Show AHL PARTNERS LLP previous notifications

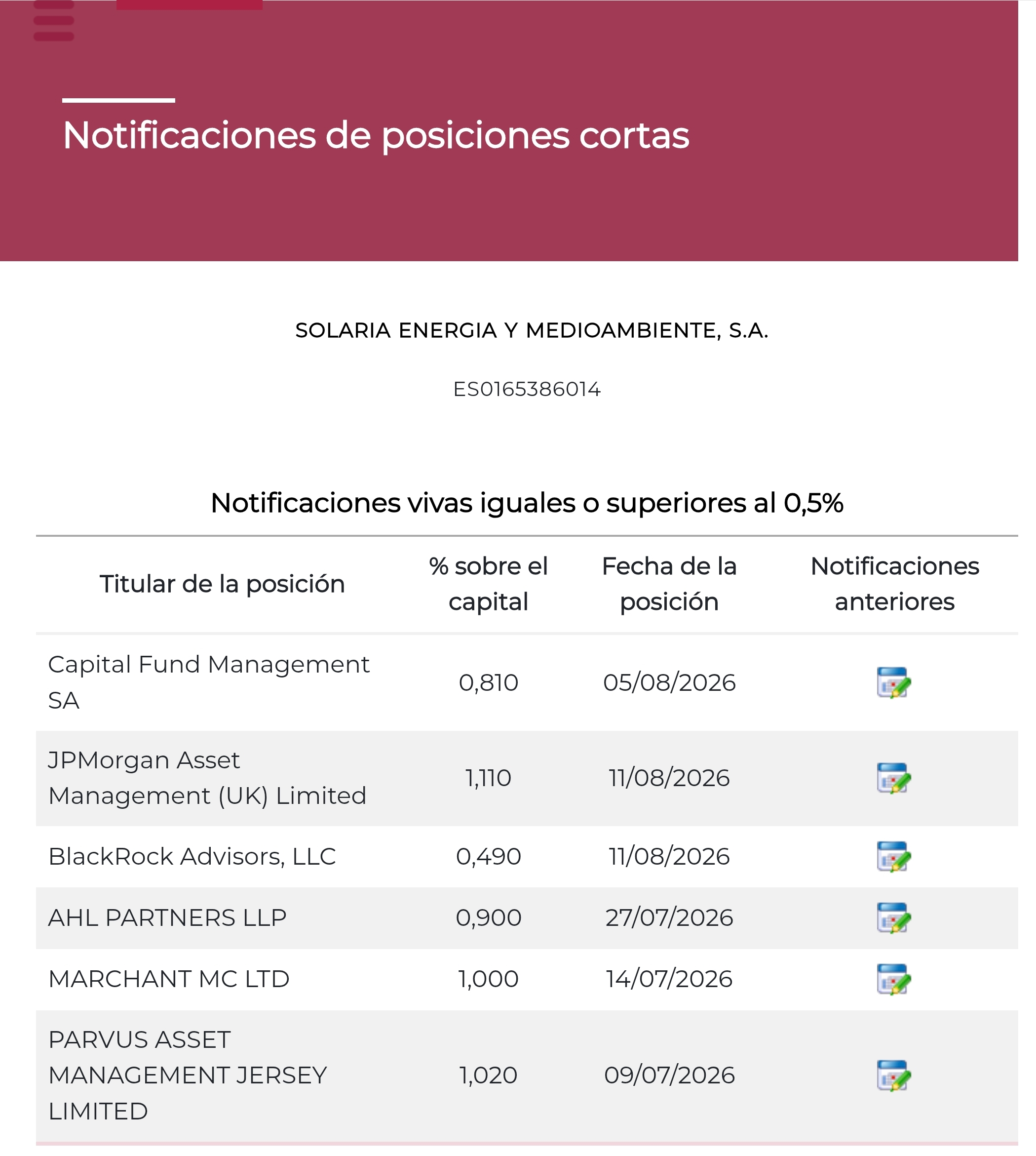(x=894, y=917)
